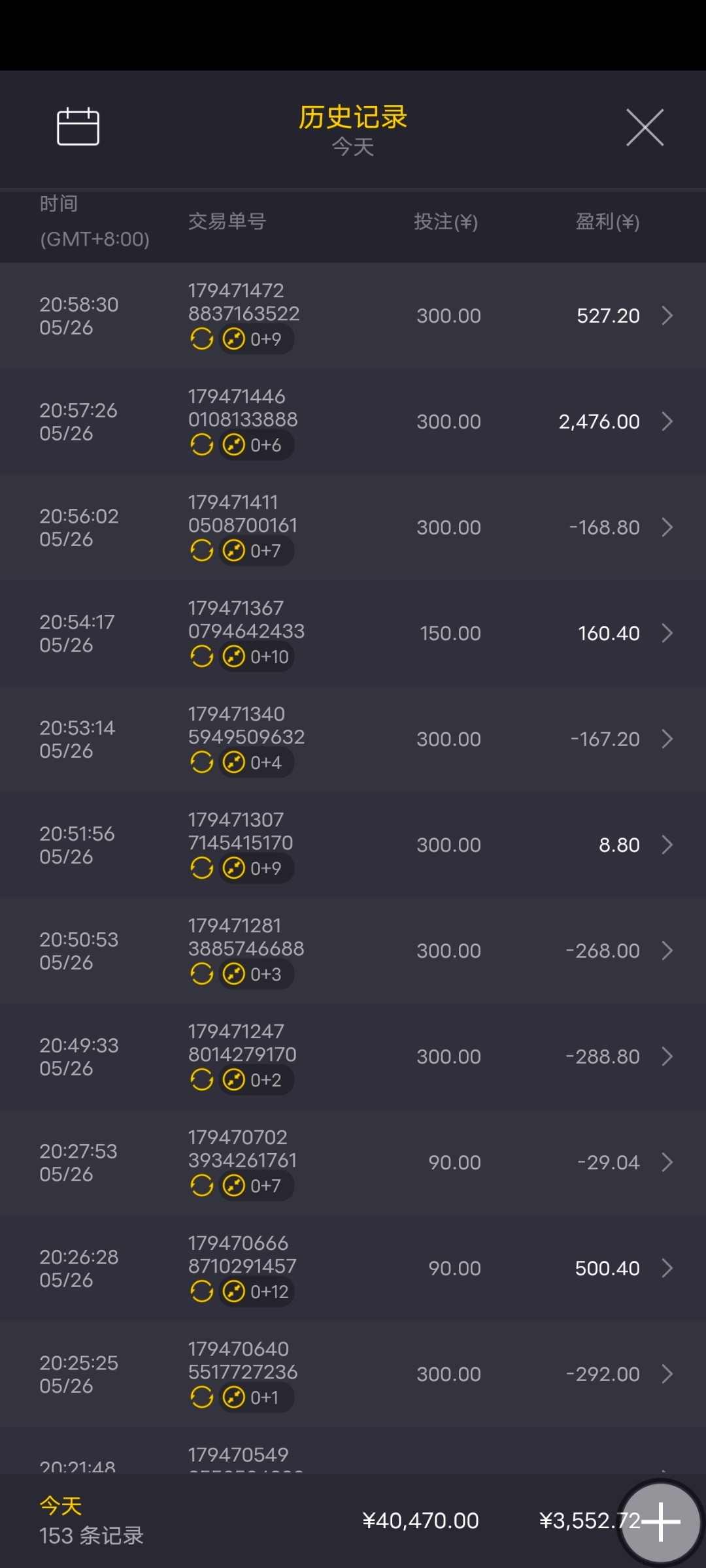Expand the -292.00 record chevron
706x1568 pixels.
pos(667,1374)
